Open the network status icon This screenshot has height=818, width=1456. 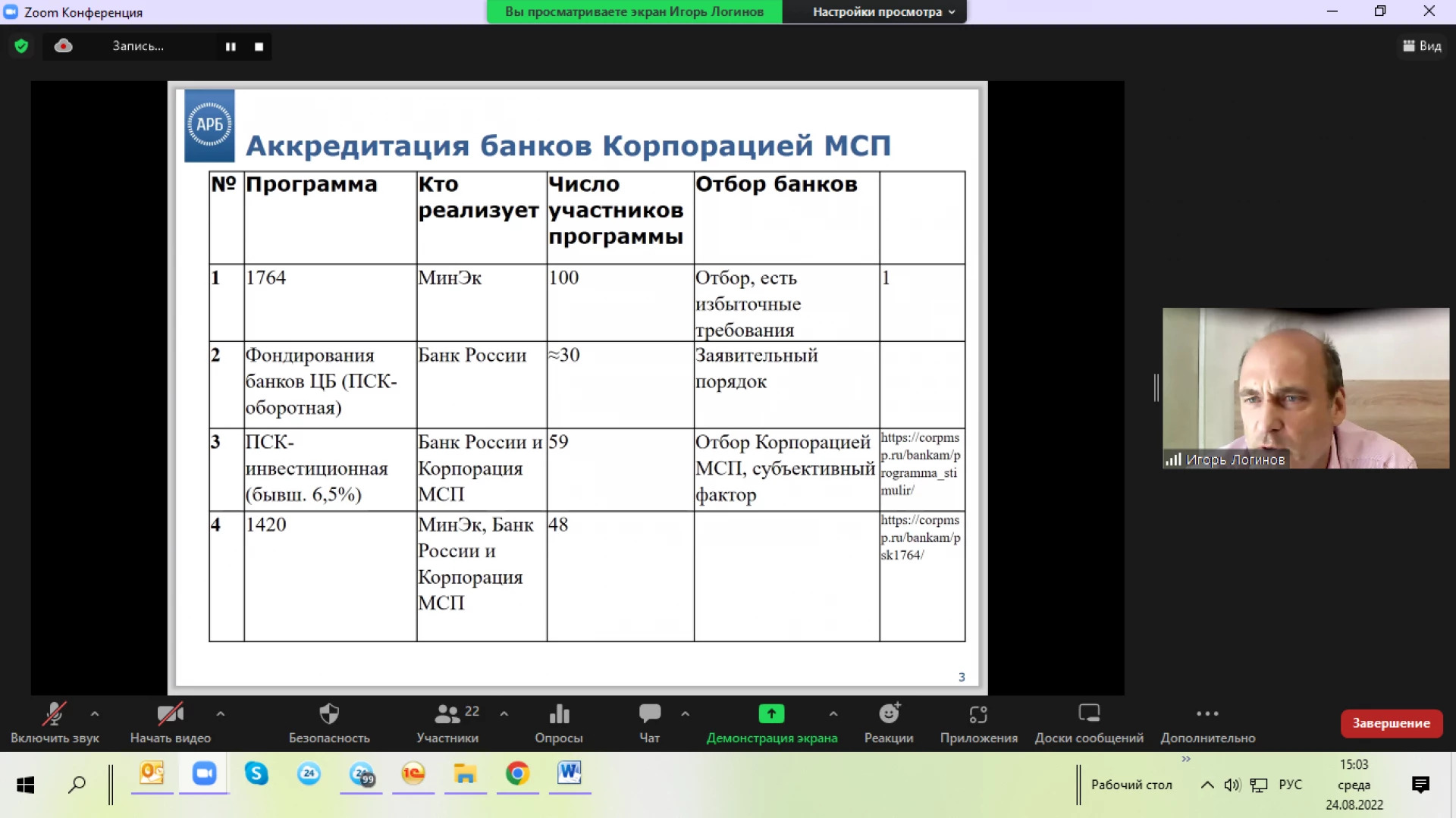(x=1259, y=785)
